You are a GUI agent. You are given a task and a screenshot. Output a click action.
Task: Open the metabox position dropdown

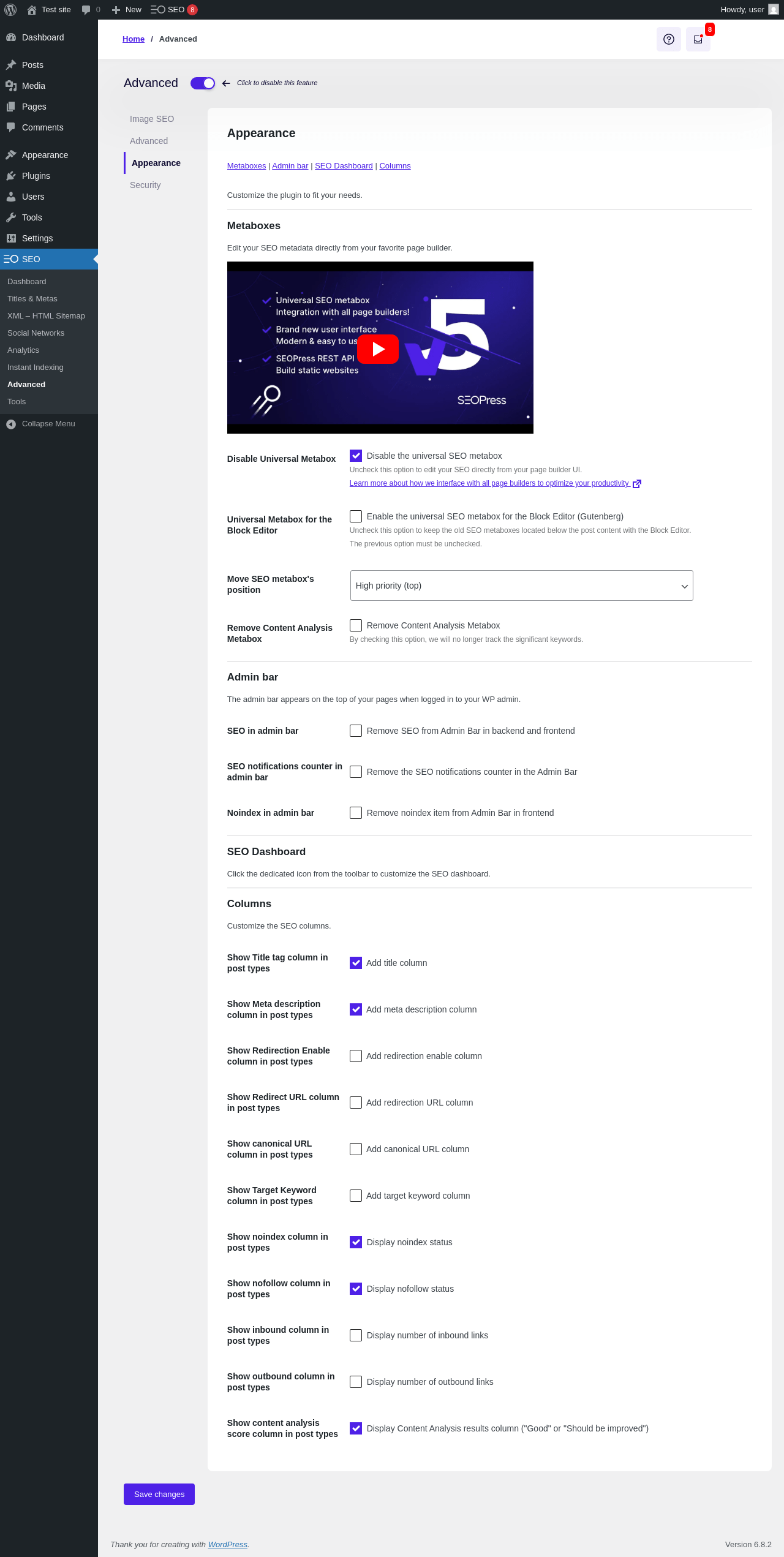pyautogui.click(x=521, y=586)
